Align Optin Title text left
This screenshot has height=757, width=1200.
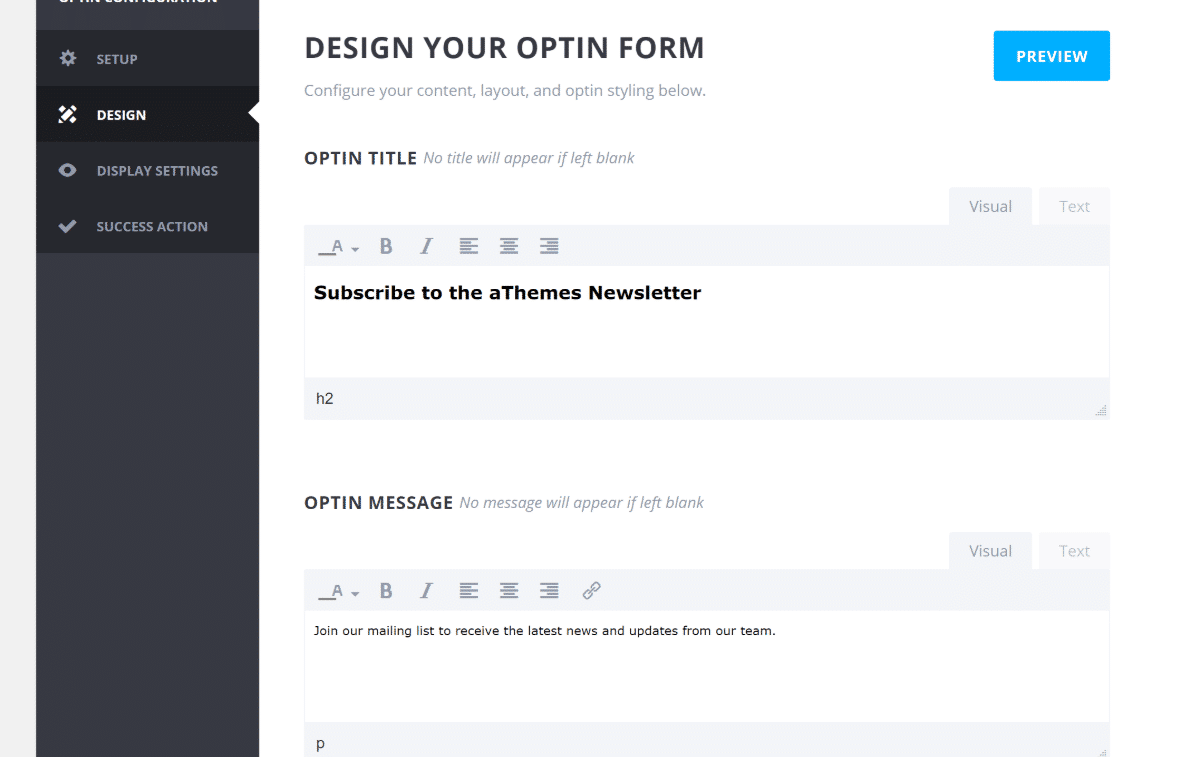[x=469, y=246]
